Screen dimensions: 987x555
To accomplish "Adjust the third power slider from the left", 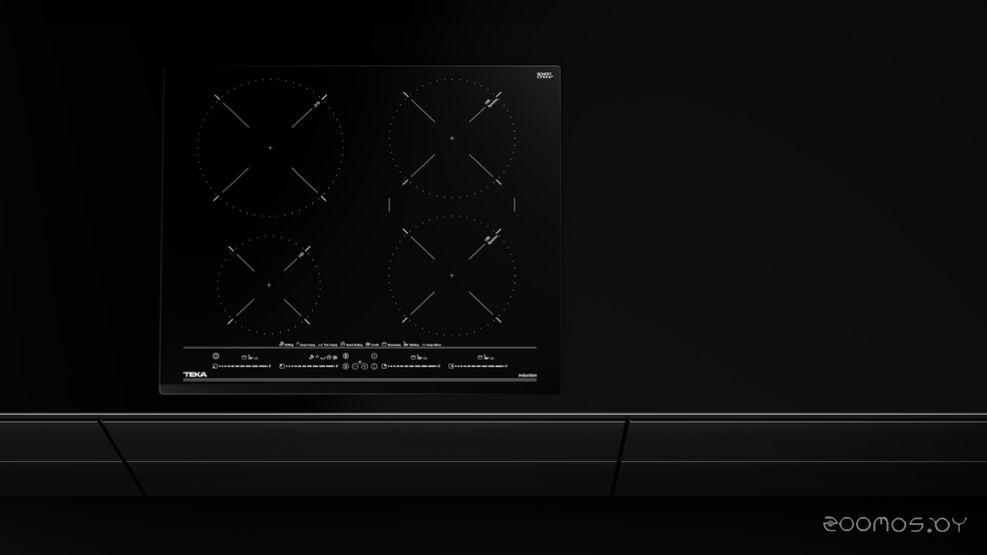I will pyautogui.click(x=414, y=366).
